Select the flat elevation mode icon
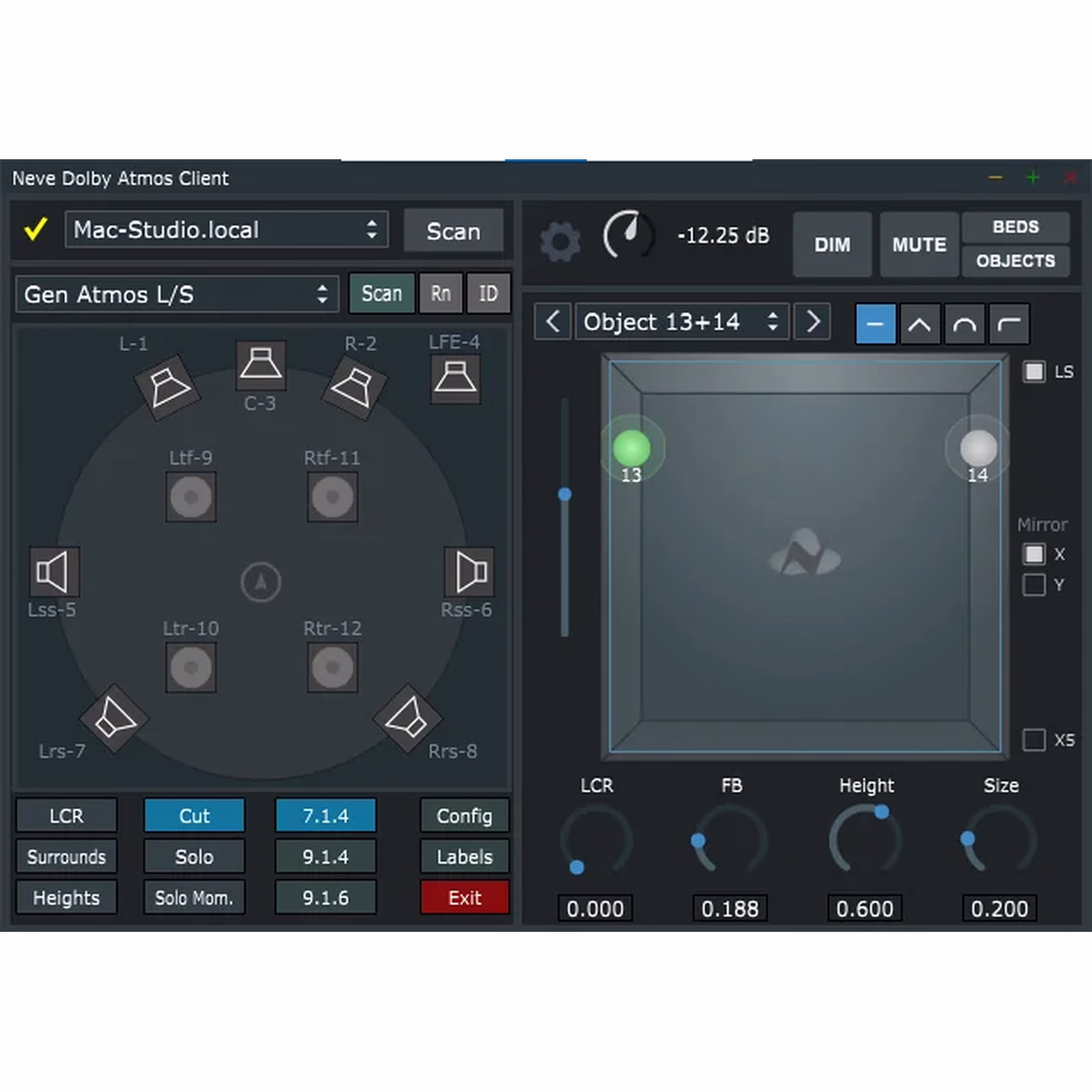 pyautogui.click(x=875, y=324)
